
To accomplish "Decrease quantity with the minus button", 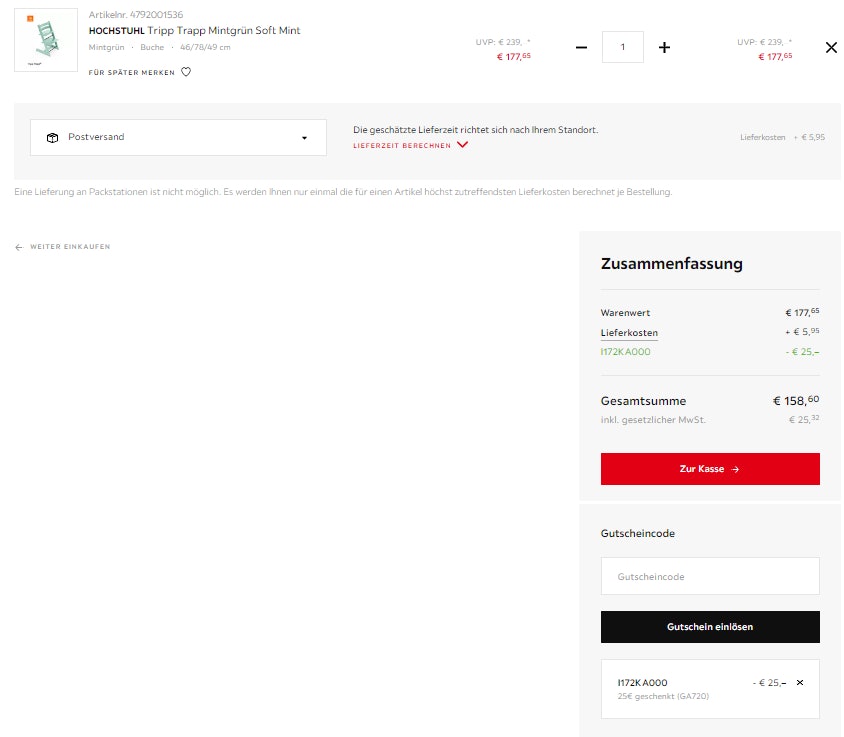I will 581,47.
